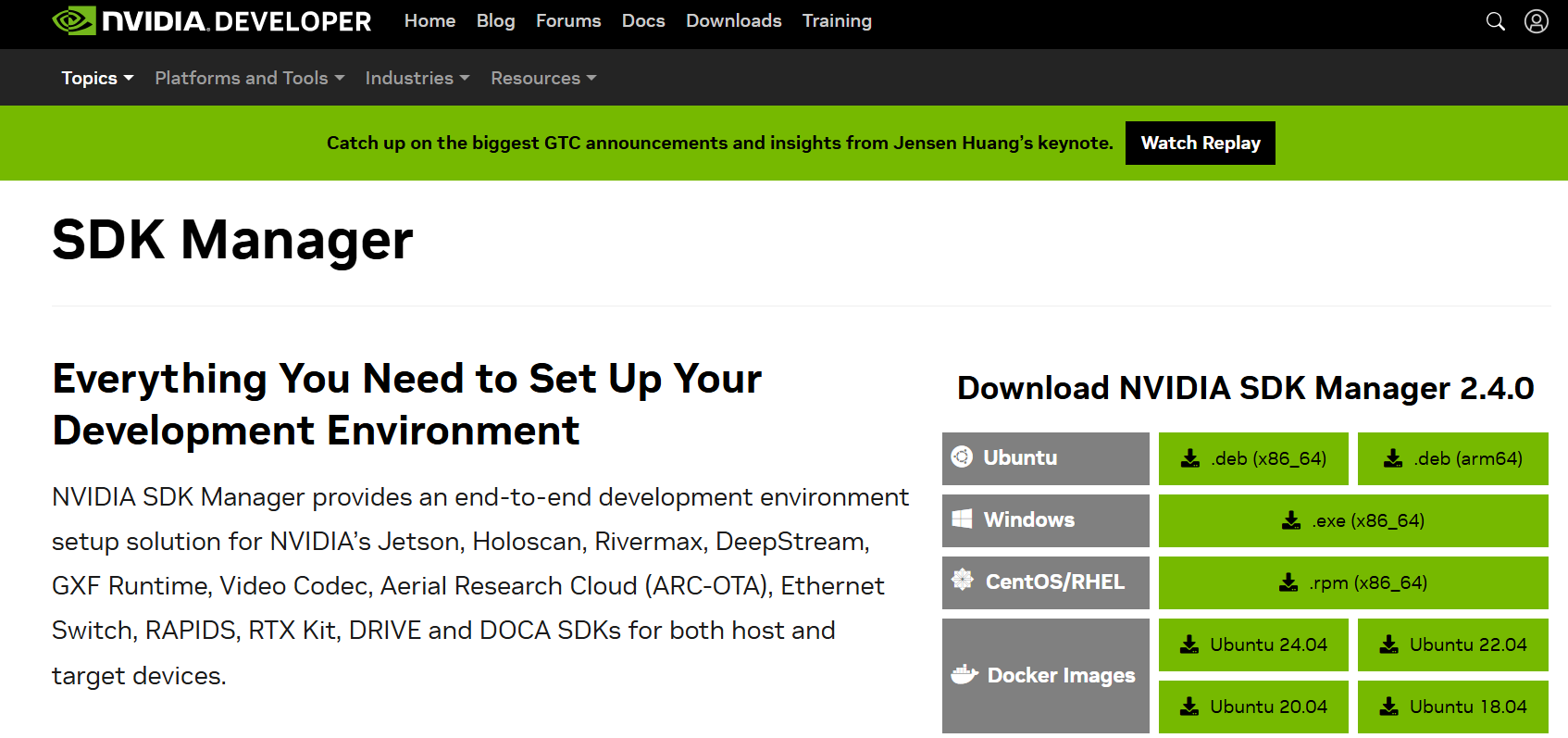The height and width of the screenshot is (738, 1568).
Task: Download the .deb (arm64) package
Action: pos(1452,458)
